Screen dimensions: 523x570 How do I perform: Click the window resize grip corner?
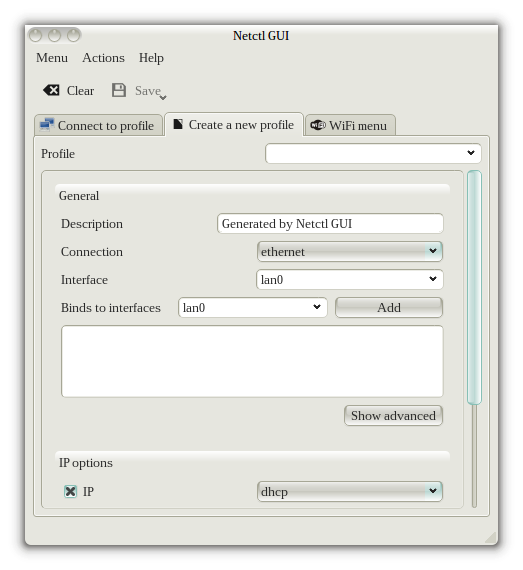click(491, 538)
